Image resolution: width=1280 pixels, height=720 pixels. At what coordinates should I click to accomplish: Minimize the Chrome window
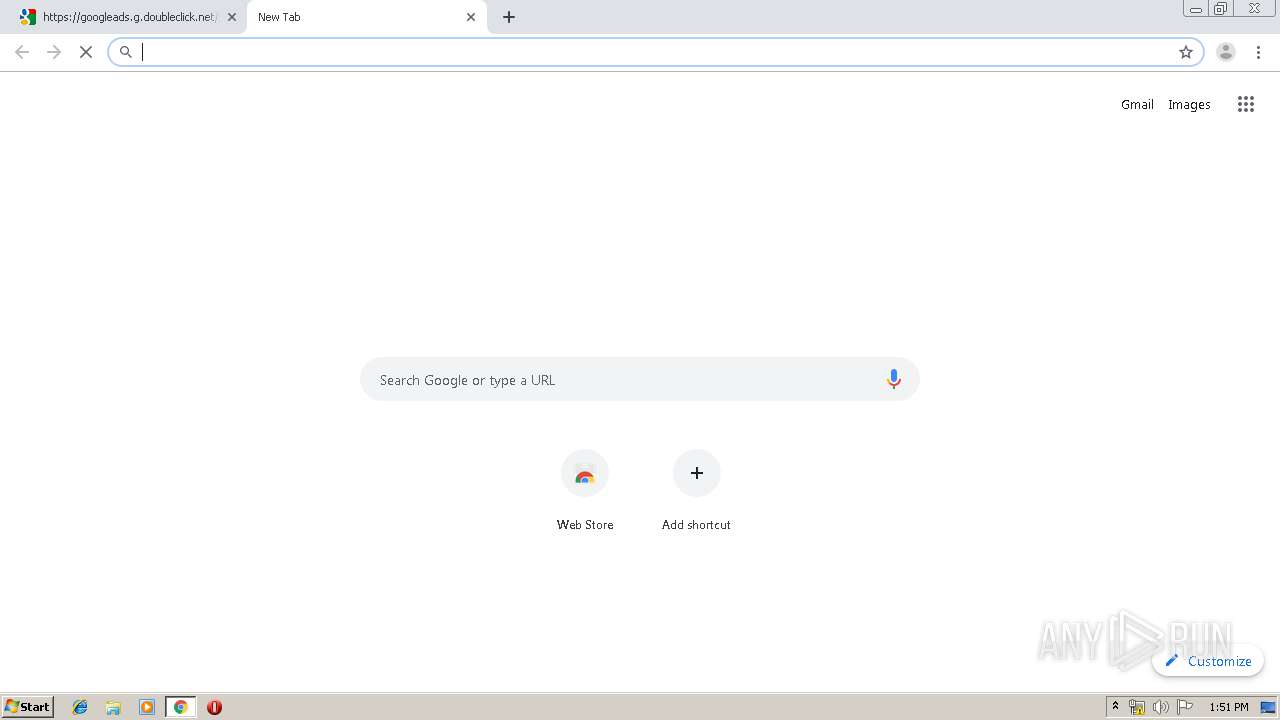pos(1196,9)
